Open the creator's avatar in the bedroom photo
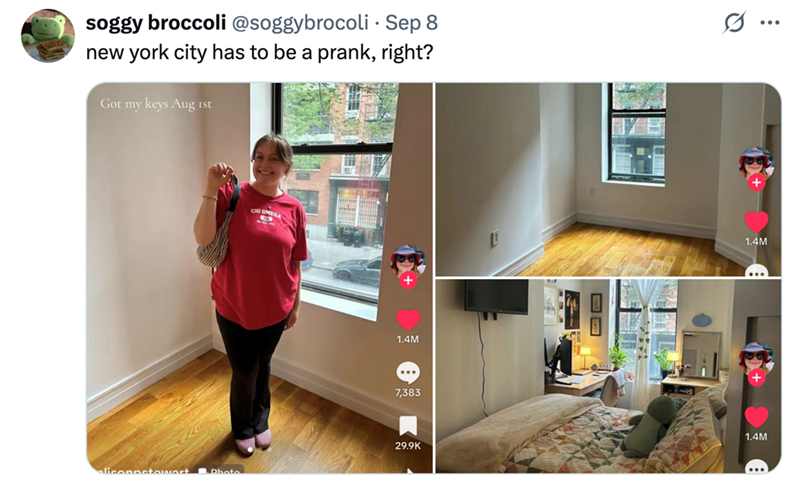 [756, 358]
